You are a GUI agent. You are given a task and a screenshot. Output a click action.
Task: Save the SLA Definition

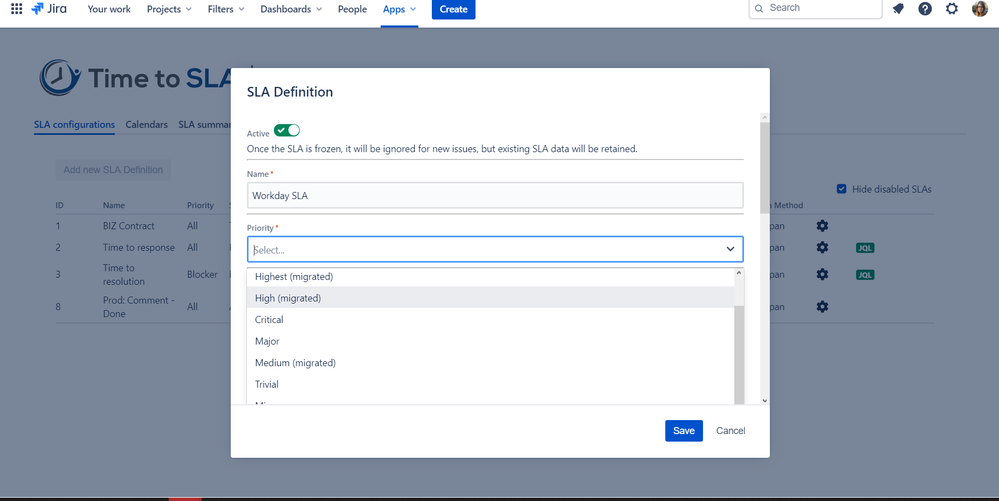click(684, 431)
